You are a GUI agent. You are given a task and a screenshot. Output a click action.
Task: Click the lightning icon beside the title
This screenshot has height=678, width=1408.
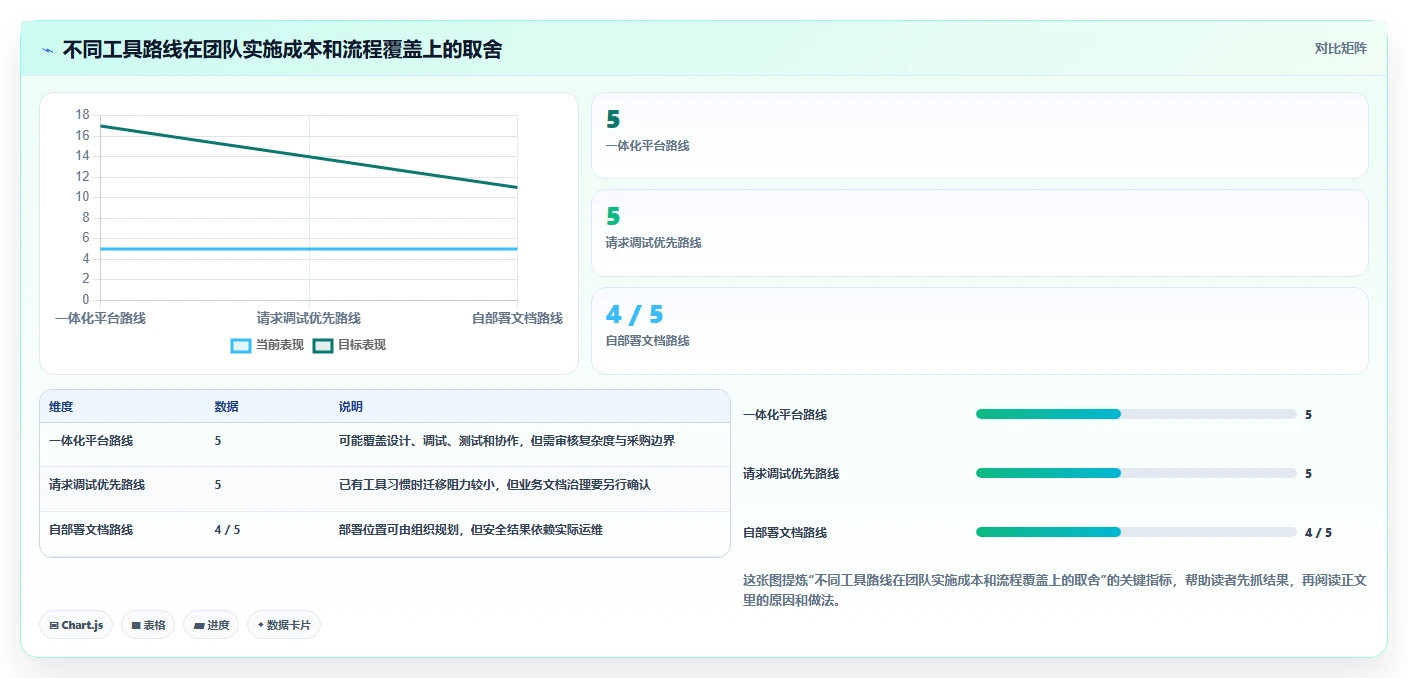click(x=47, y=49)
